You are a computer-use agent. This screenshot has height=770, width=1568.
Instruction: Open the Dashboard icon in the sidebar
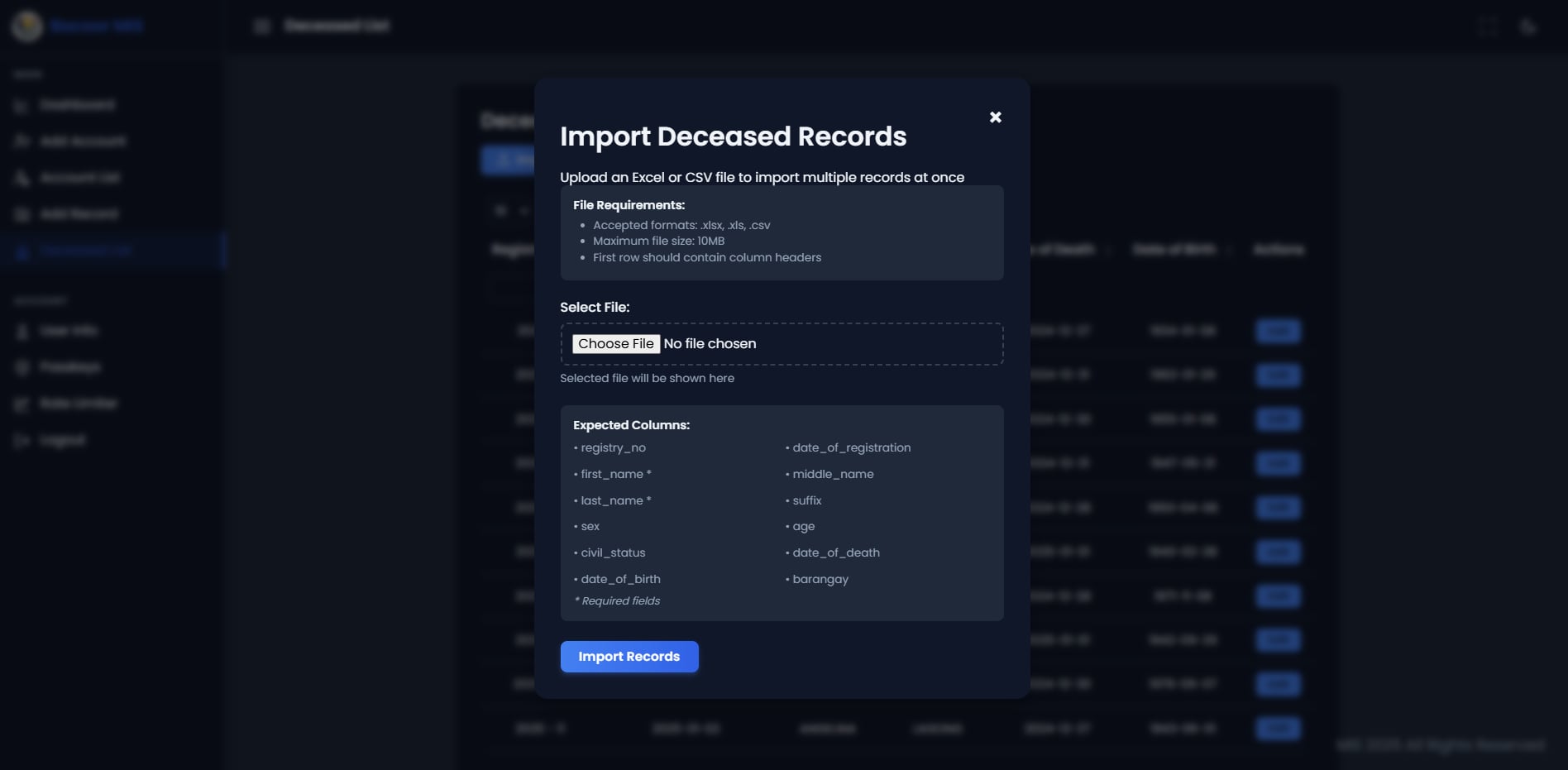21,105
